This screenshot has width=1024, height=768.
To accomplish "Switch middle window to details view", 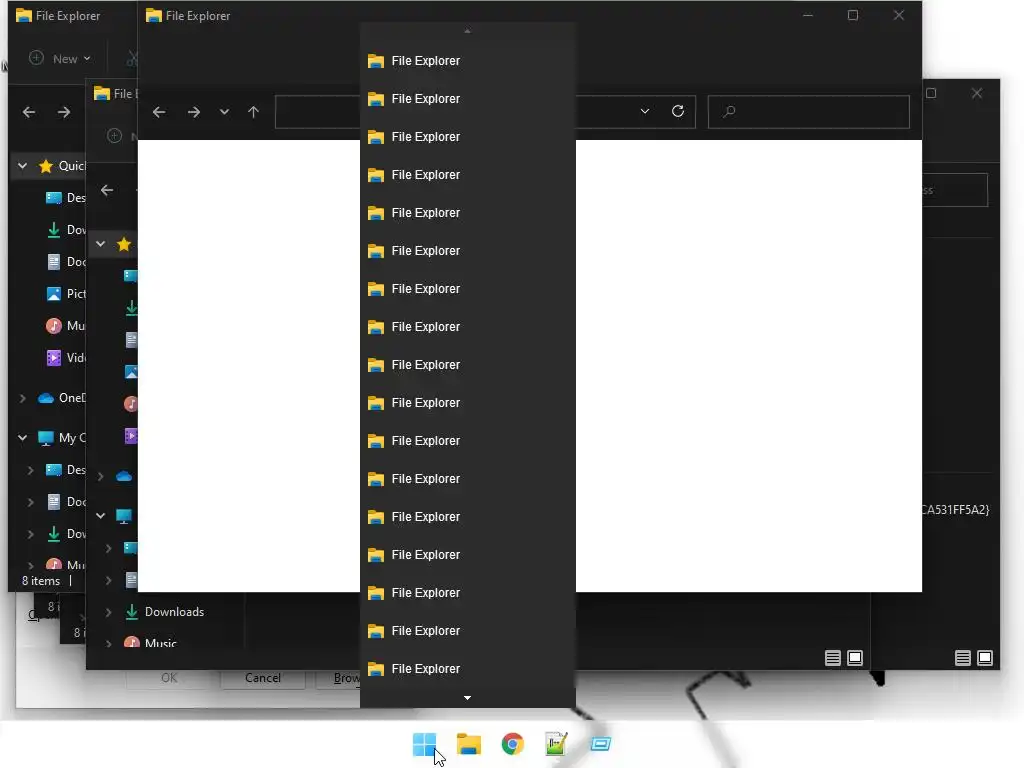I will point(833,658).
